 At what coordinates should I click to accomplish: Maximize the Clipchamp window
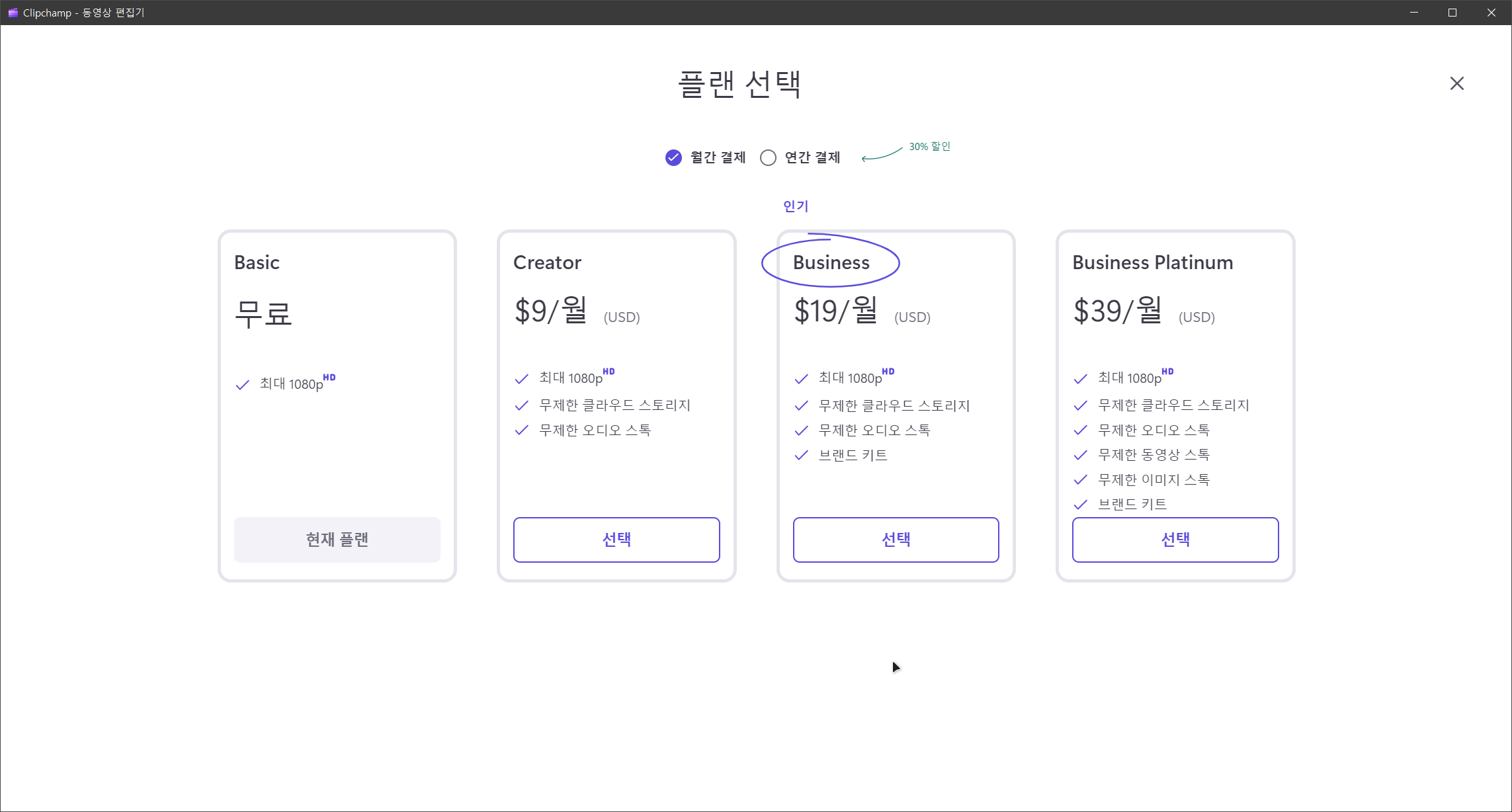(1452, 13)
